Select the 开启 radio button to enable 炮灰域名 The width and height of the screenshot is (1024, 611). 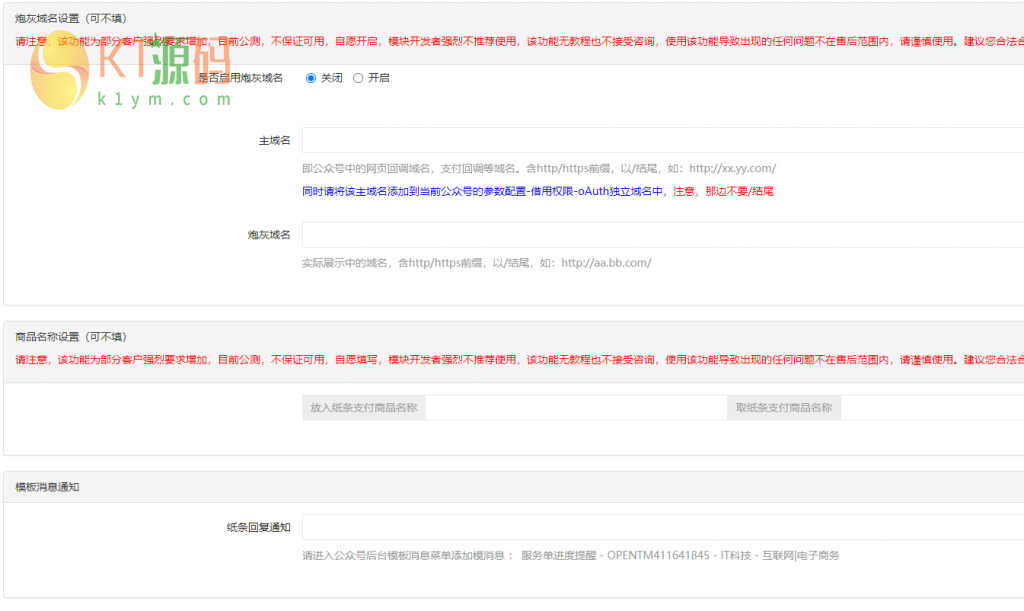pyautogui.click(x=358, y=77)
